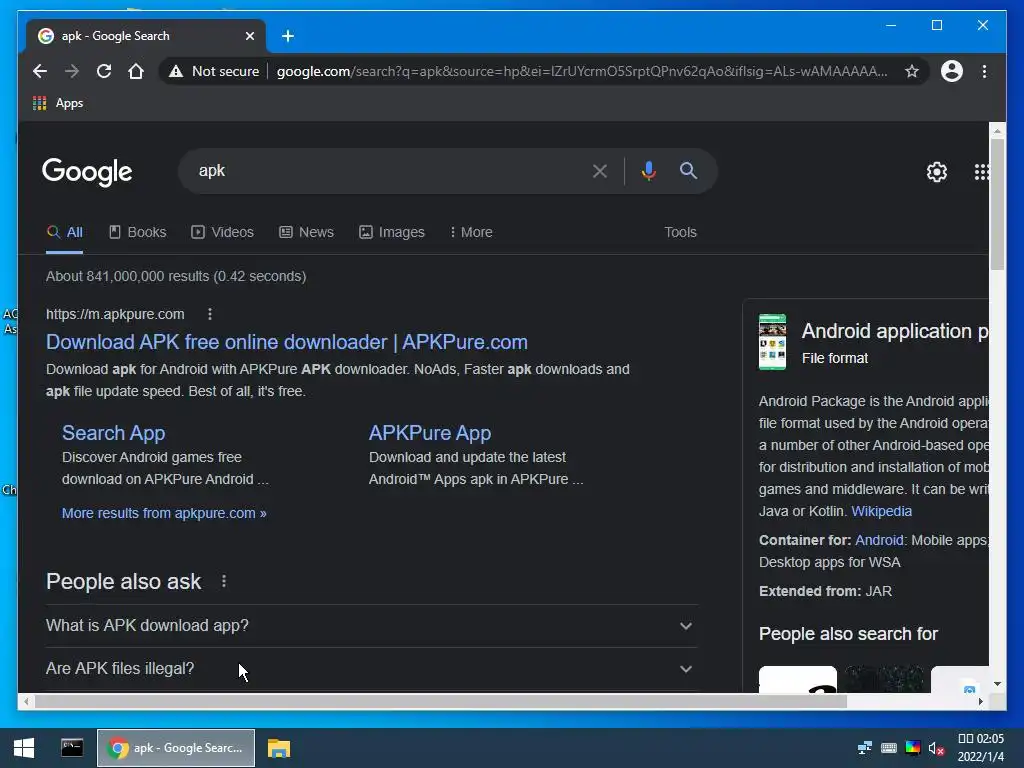Open More results from apkpure.com

coord(164,513)
